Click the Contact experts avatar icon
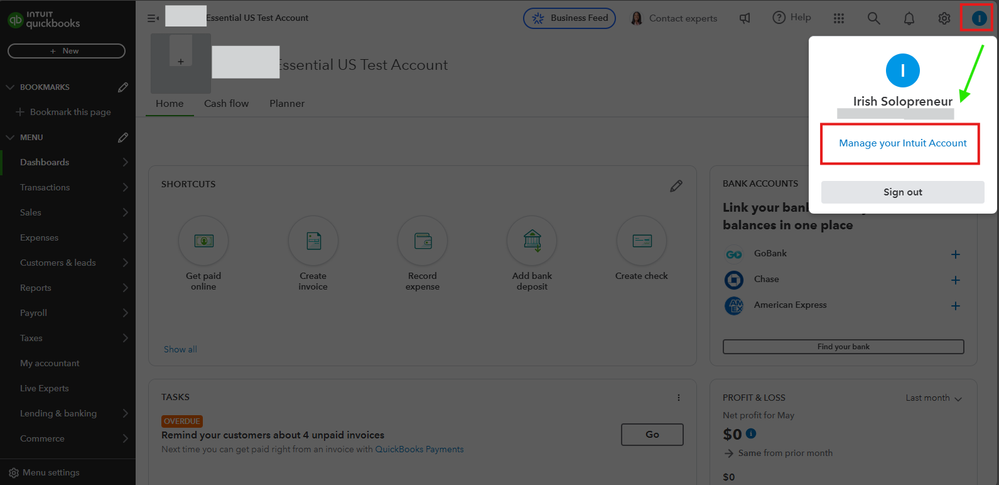The width and height of the screenshot is (999, 485). [636, 18]
